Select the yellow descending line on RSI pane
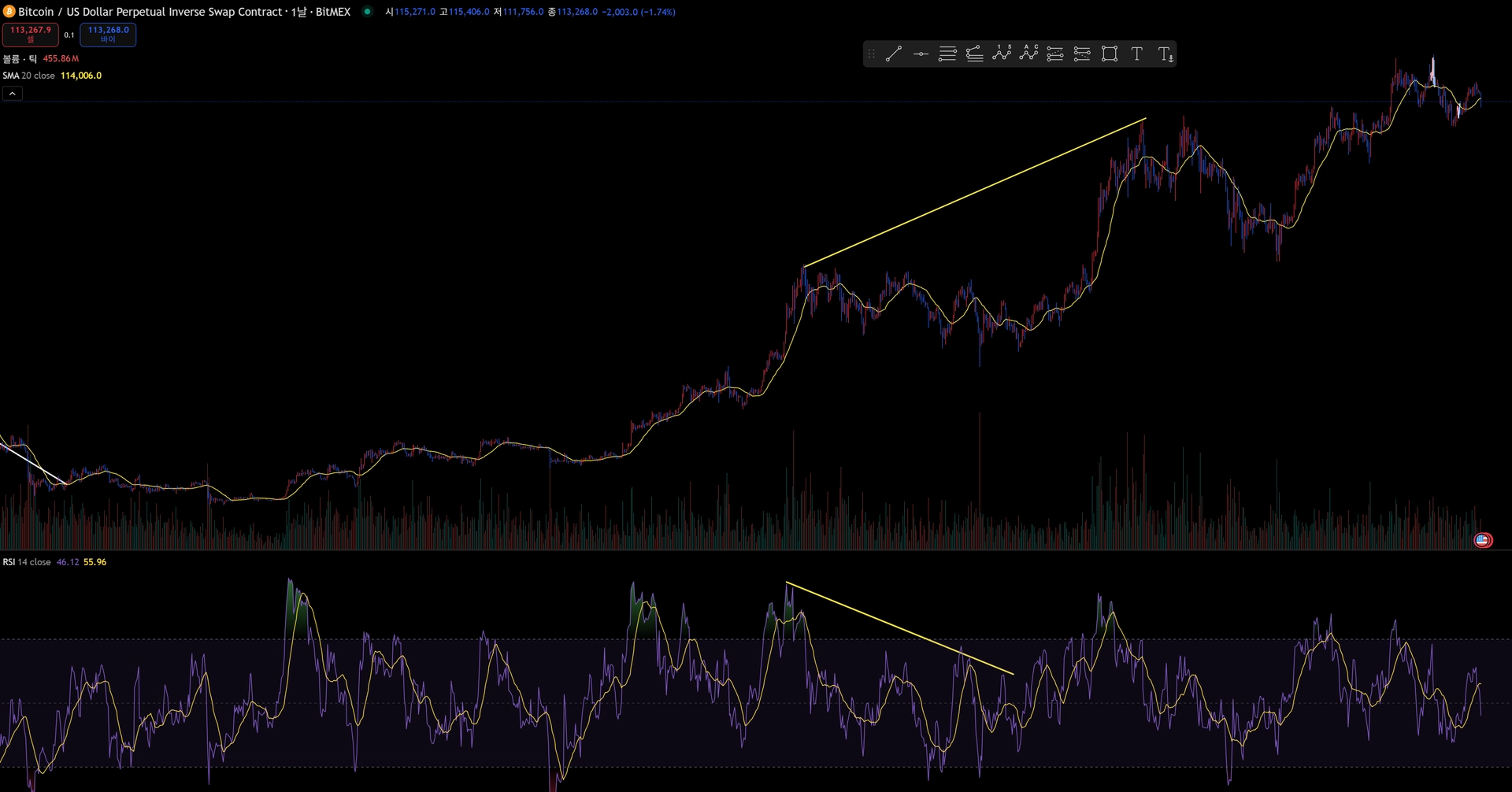1512x792 pixels. [899, 628]
